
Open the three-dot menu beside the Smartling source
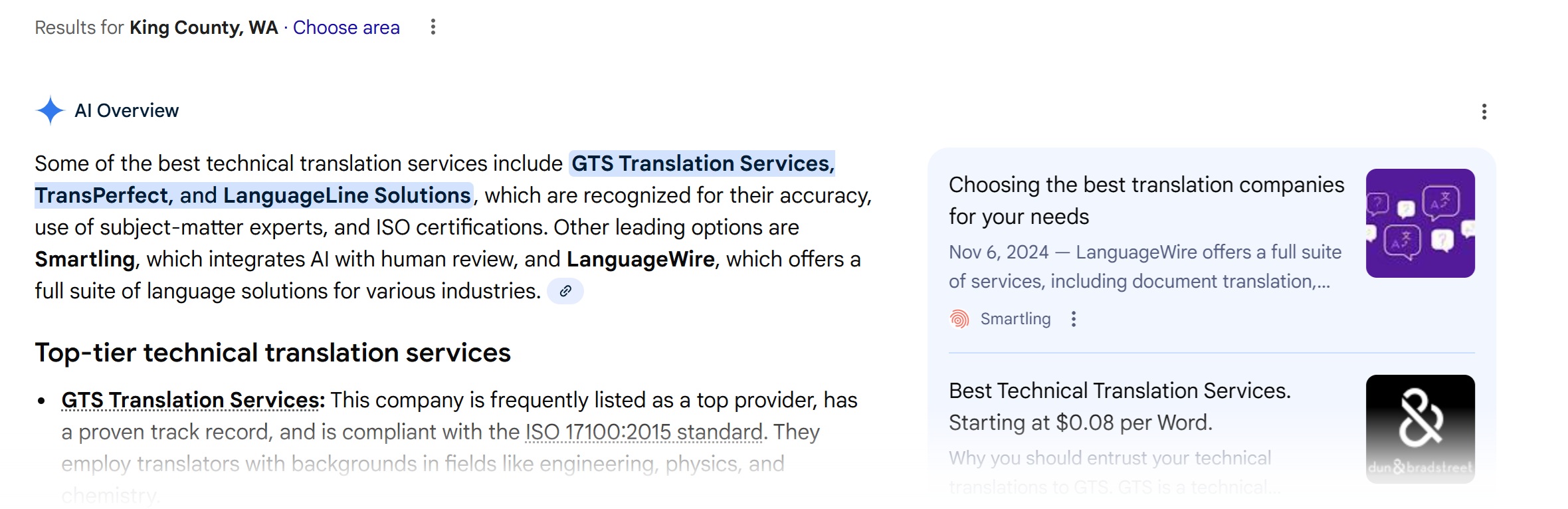pos(1074,319)
